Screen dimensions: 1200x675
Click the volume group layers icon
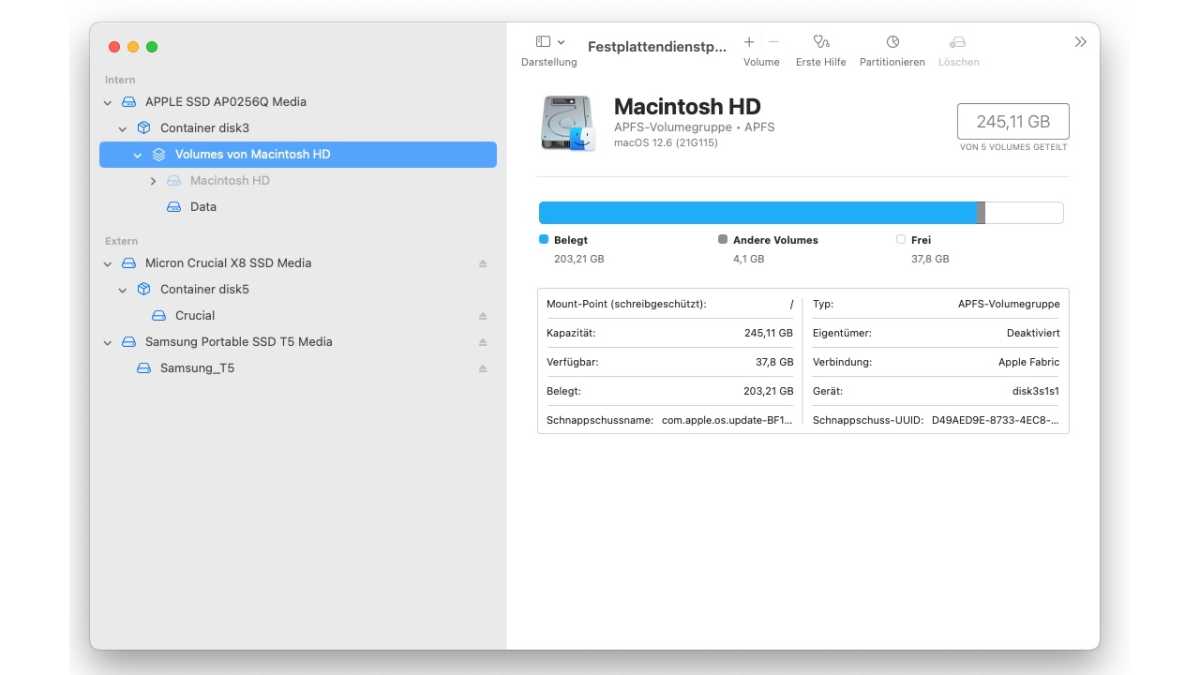[x=159, y=154]
